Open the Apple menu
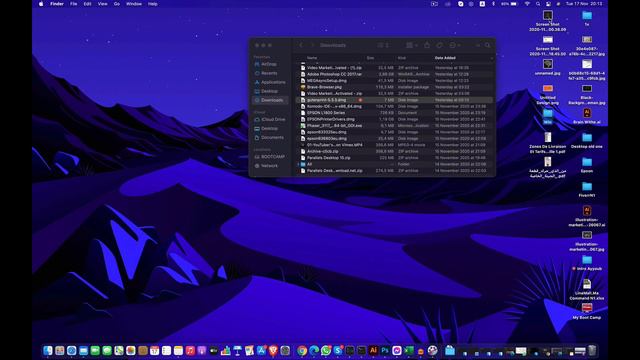The height and width of the screenshot is (360, 640). pos(41,4)
